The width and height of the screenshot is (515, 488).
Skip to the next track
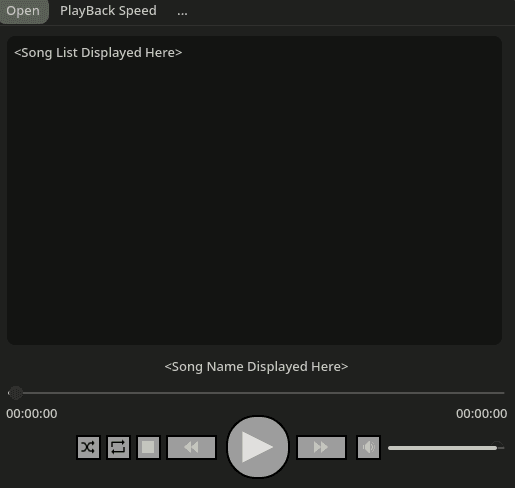(x=321, y=447)
